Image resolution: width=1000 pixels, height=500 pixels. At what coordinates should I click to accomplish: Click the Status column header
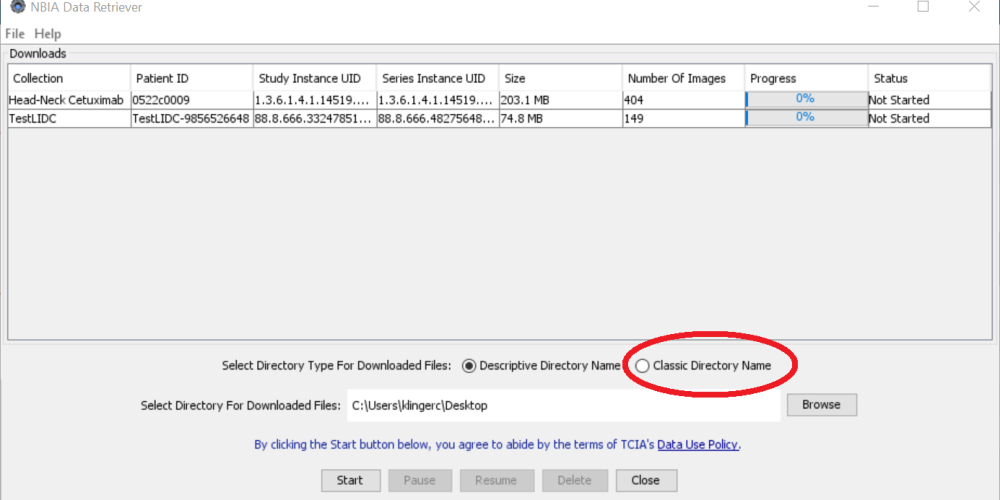point(929,78)
